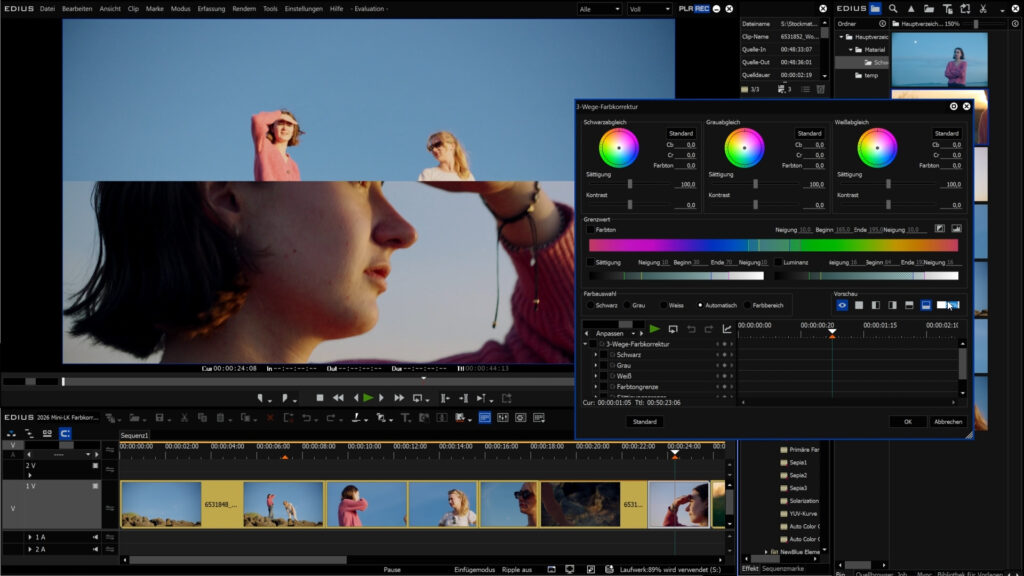The image size is (1024, 576).
Task: Select the Farbbereich radio button
Action: pyautogui.click(x=747, y=305)
